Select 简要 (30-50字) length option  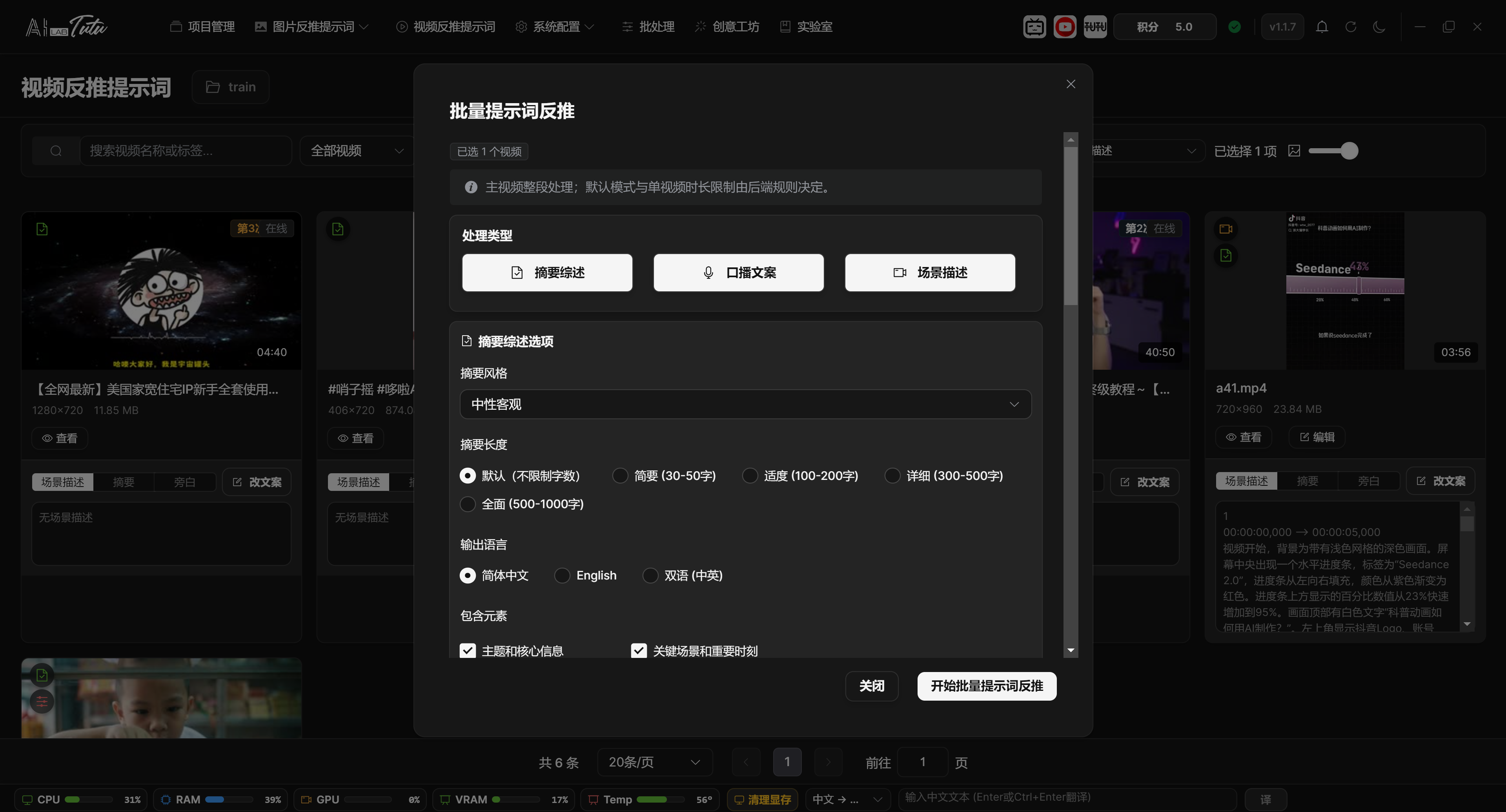pyautogui.click(x=664, y=476)
